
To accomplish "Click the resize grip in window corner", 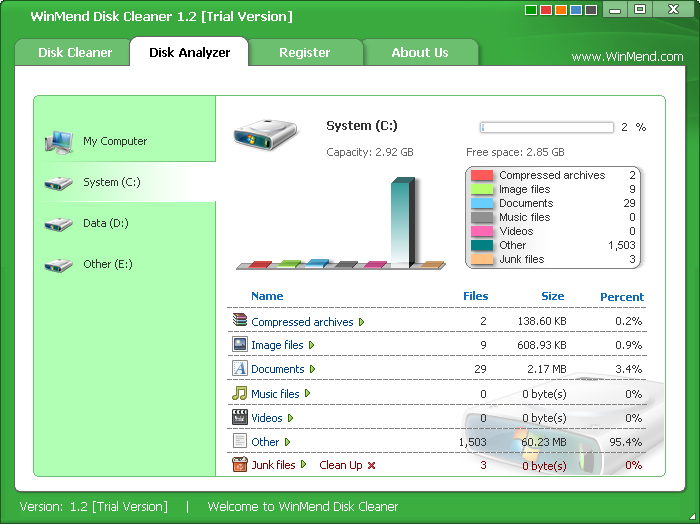I will click(x=692, y=517).
